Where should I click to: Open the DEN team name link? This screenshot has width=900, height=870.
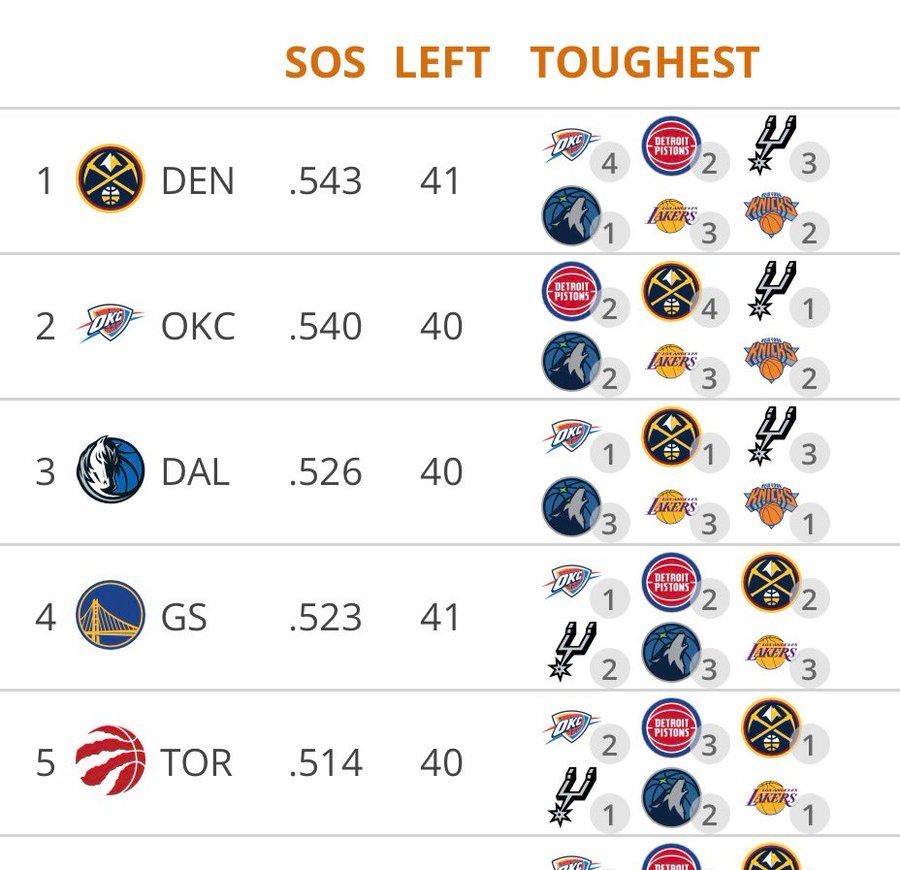click(197, 182)
